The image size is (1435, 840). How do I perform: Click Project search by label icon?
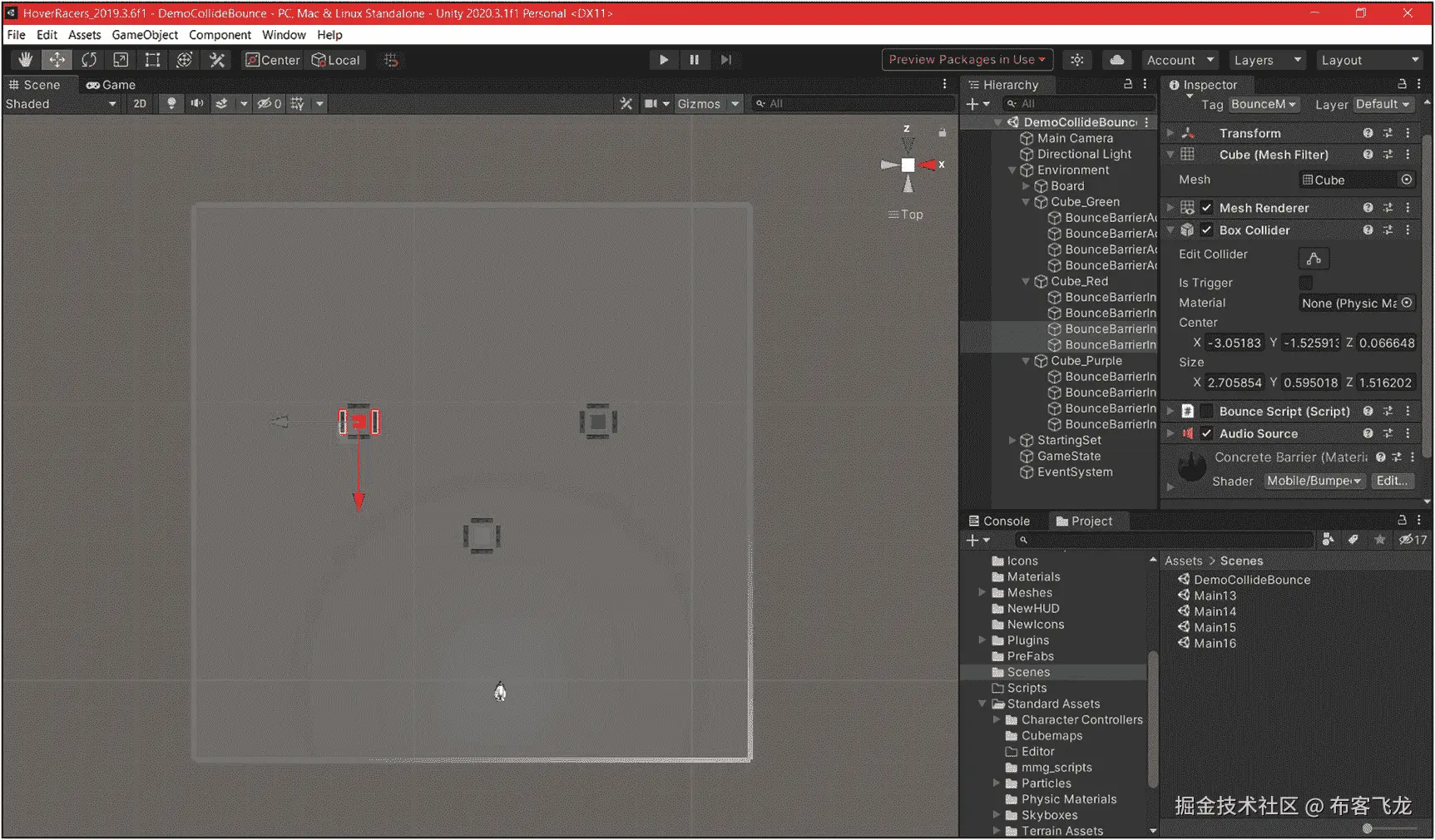coord(1353,540)
